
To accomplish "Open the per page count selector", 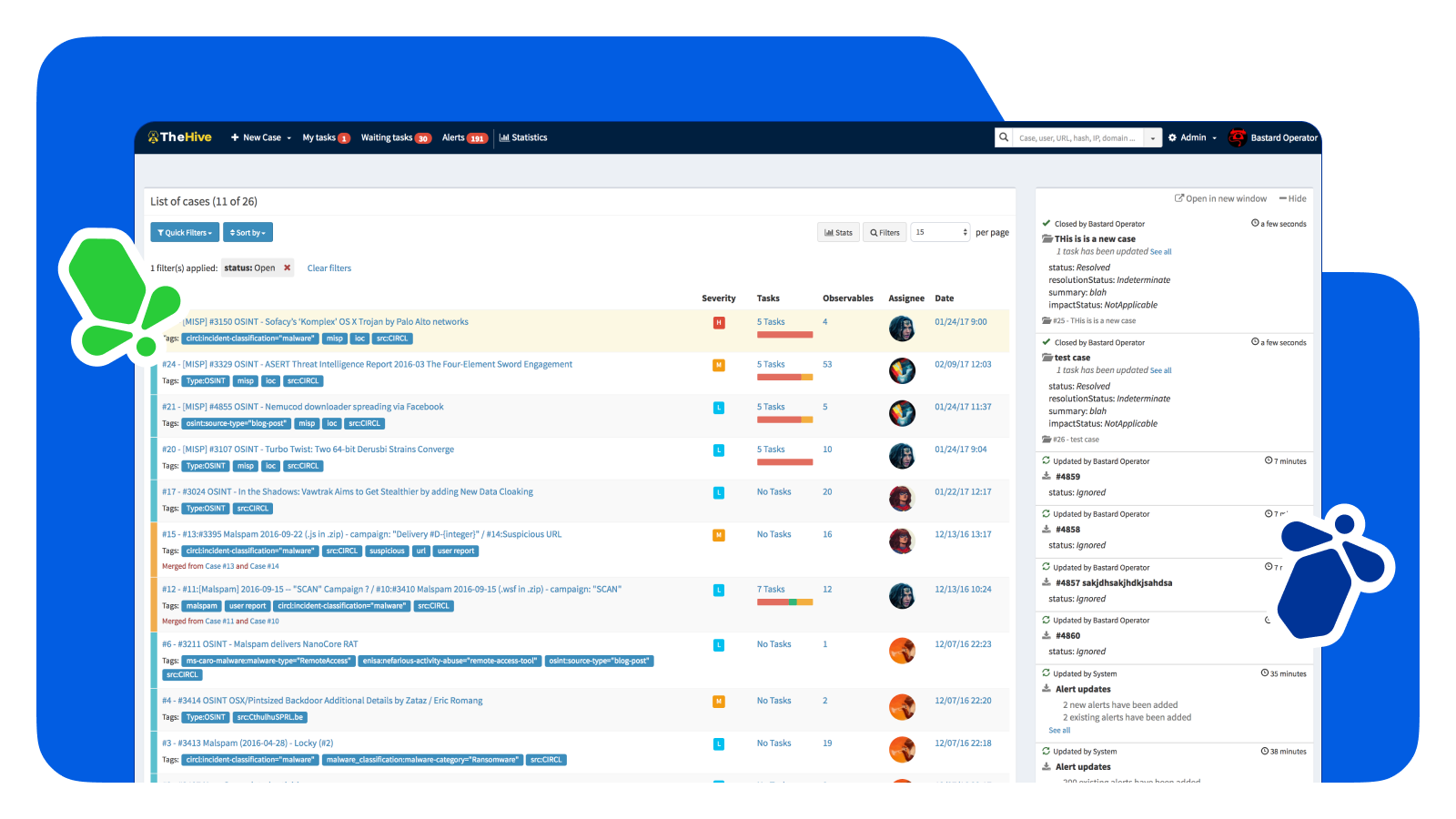I will [941, 232].
